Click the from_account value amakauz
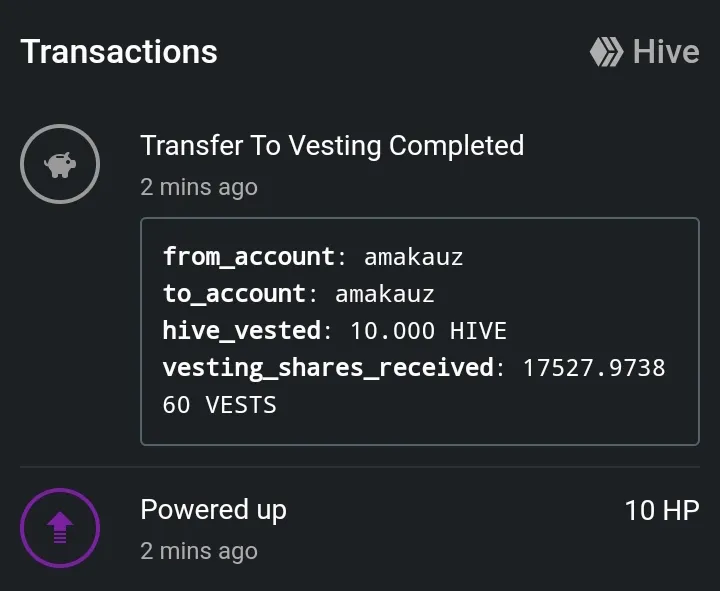This screenshot has width=720, height=591. click(x=413, y=257)
